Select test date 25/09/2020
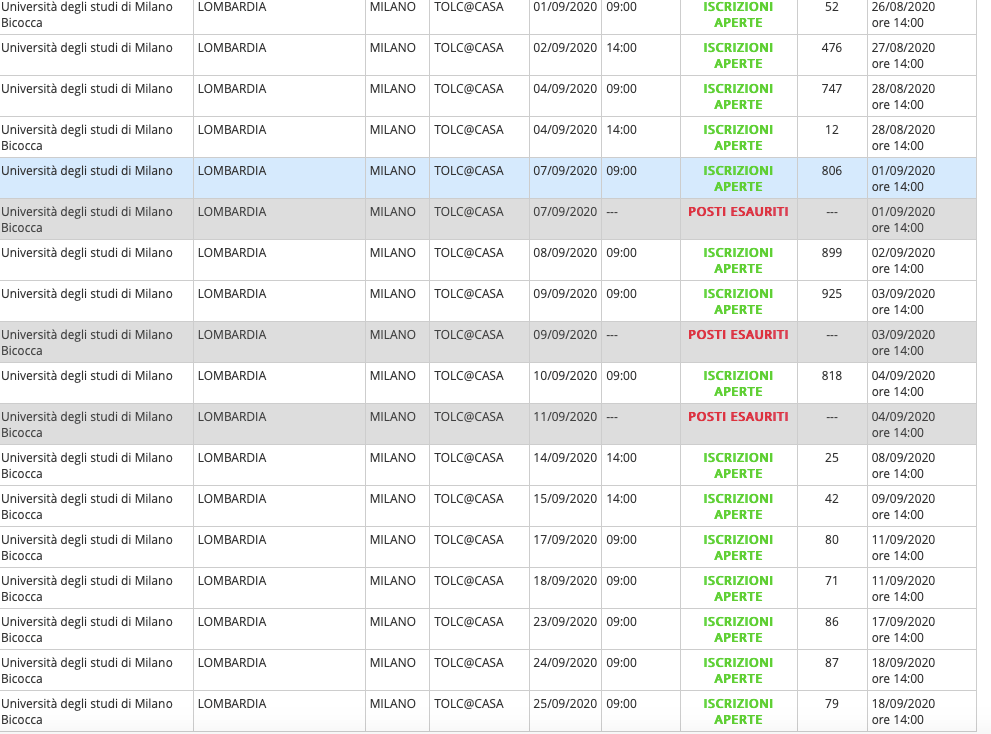Screen dimensions: 991x734 click(565, 704)
